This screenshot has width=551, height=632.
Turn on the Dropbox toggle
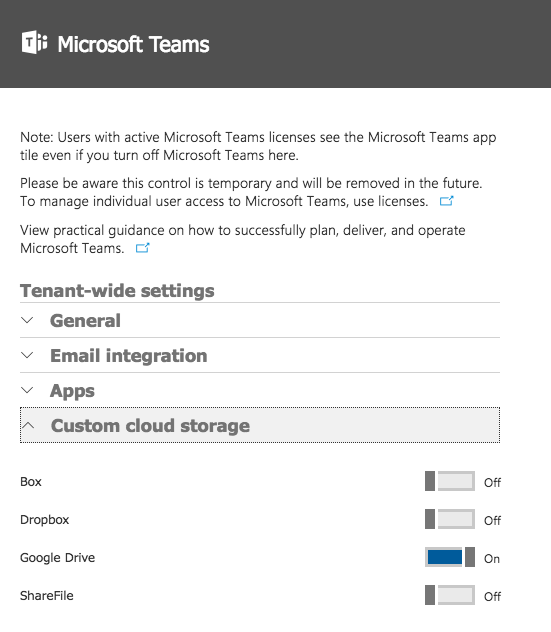click(x=450, y=519)
